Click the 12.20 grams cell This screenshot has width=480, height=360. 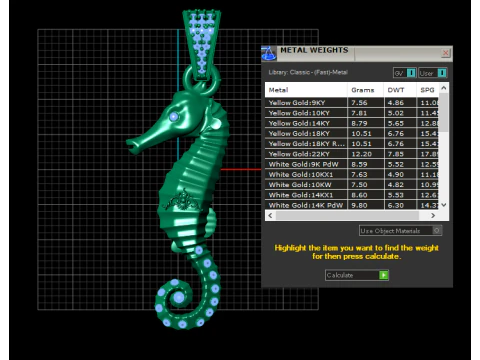365,154
